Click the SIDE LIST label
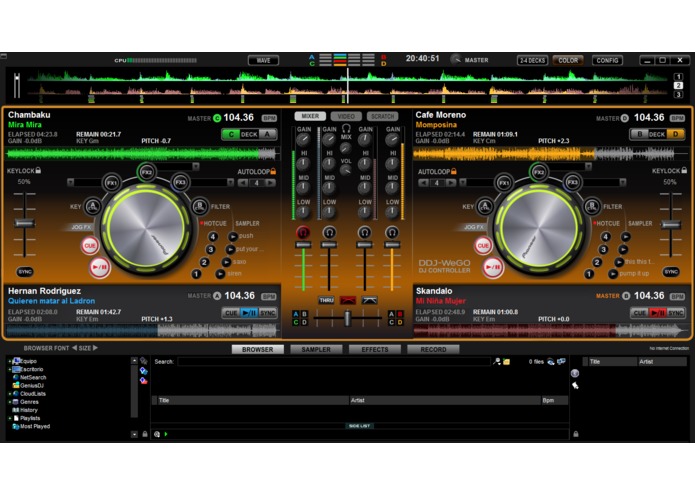This screenshot has height=494, width=695. (x=359, y=426)
